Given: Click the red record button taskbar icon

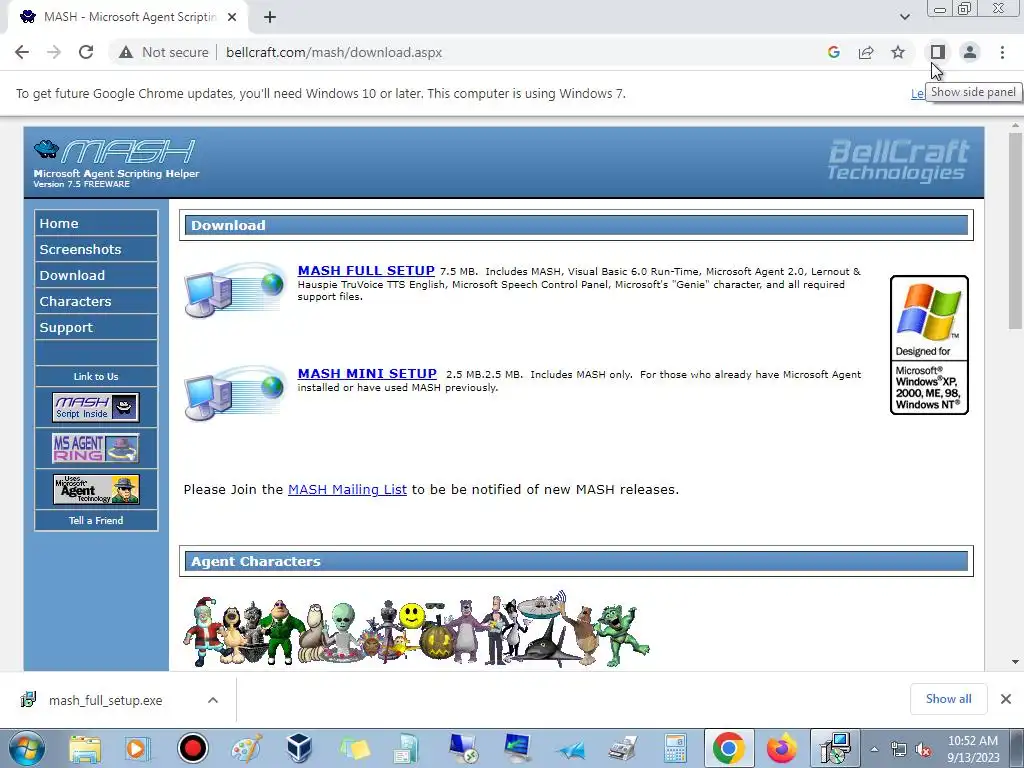Looking at the screenshot, I should coord(193,748).
